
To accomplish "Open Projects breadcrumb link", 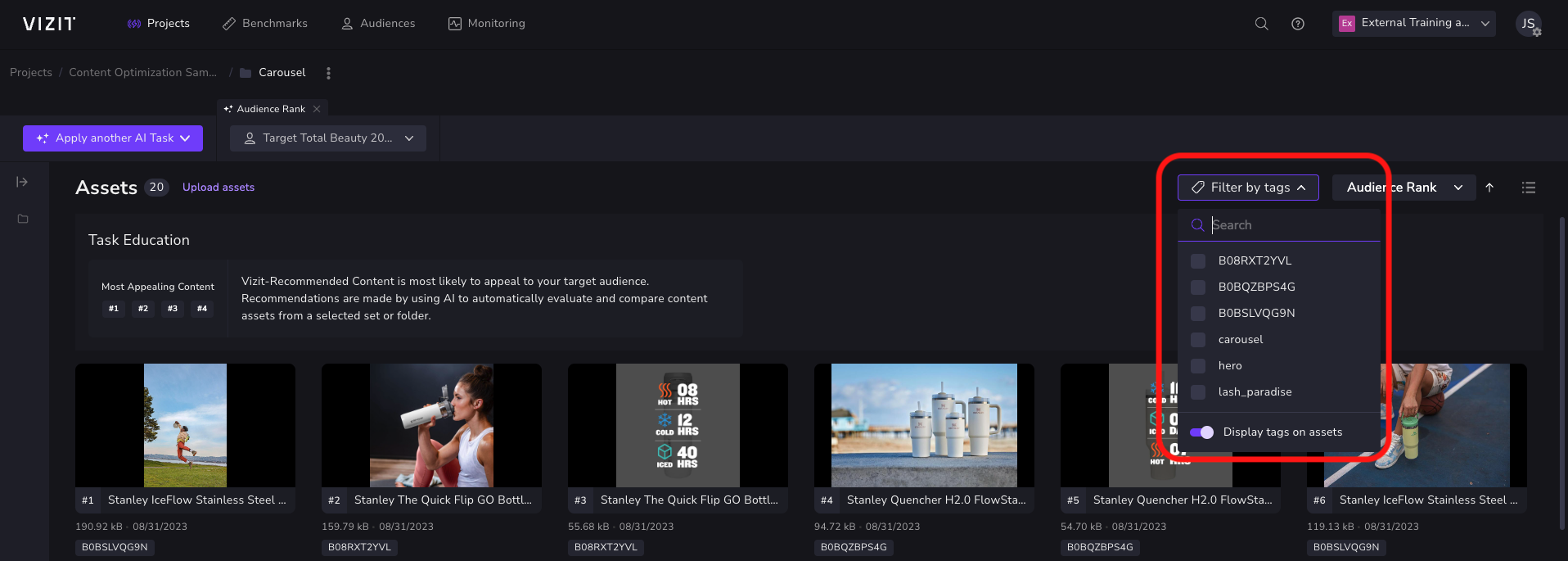I will (31, 73).
